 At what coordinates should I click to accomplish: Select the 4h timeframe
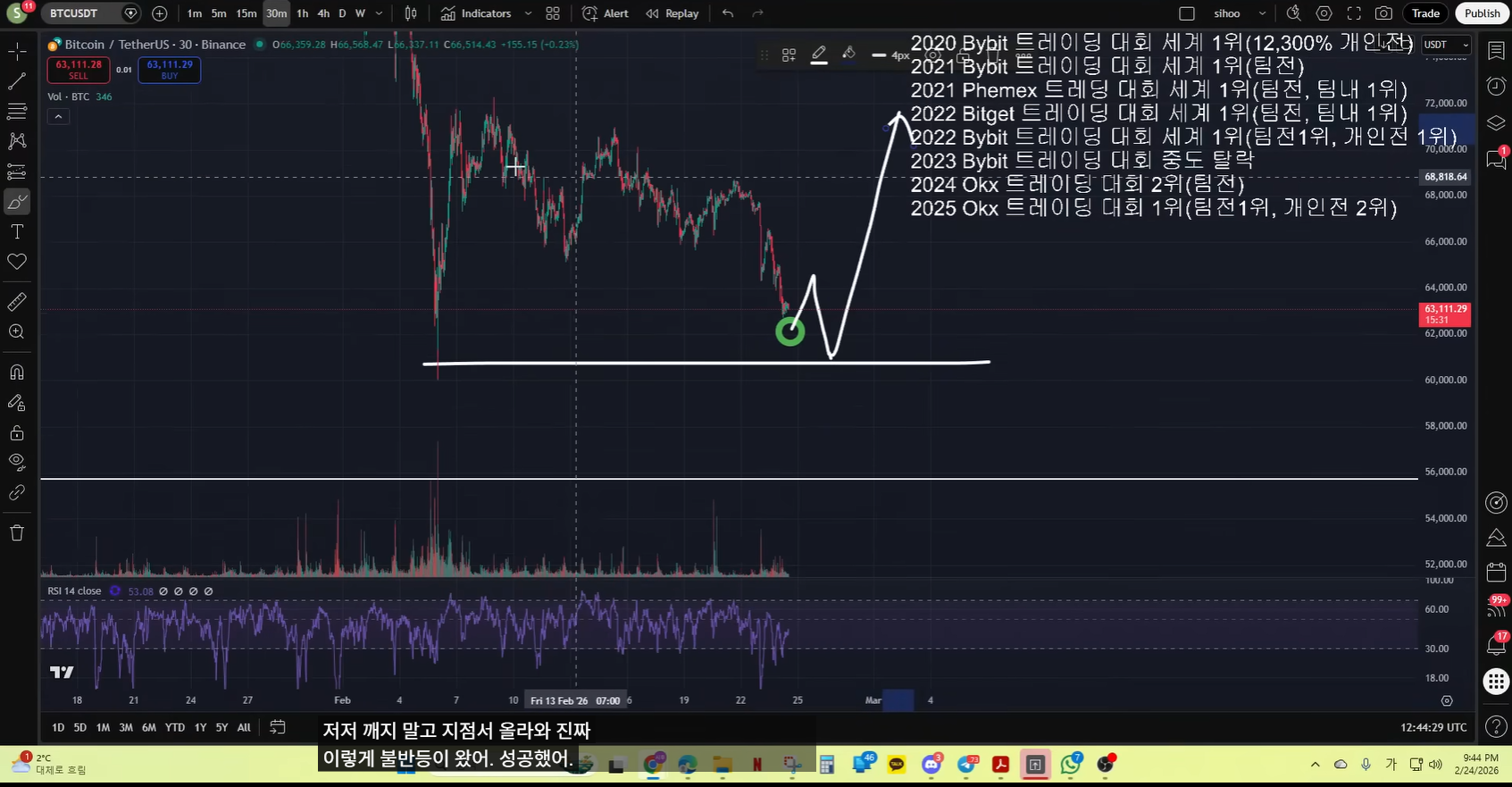pos(323,13)
